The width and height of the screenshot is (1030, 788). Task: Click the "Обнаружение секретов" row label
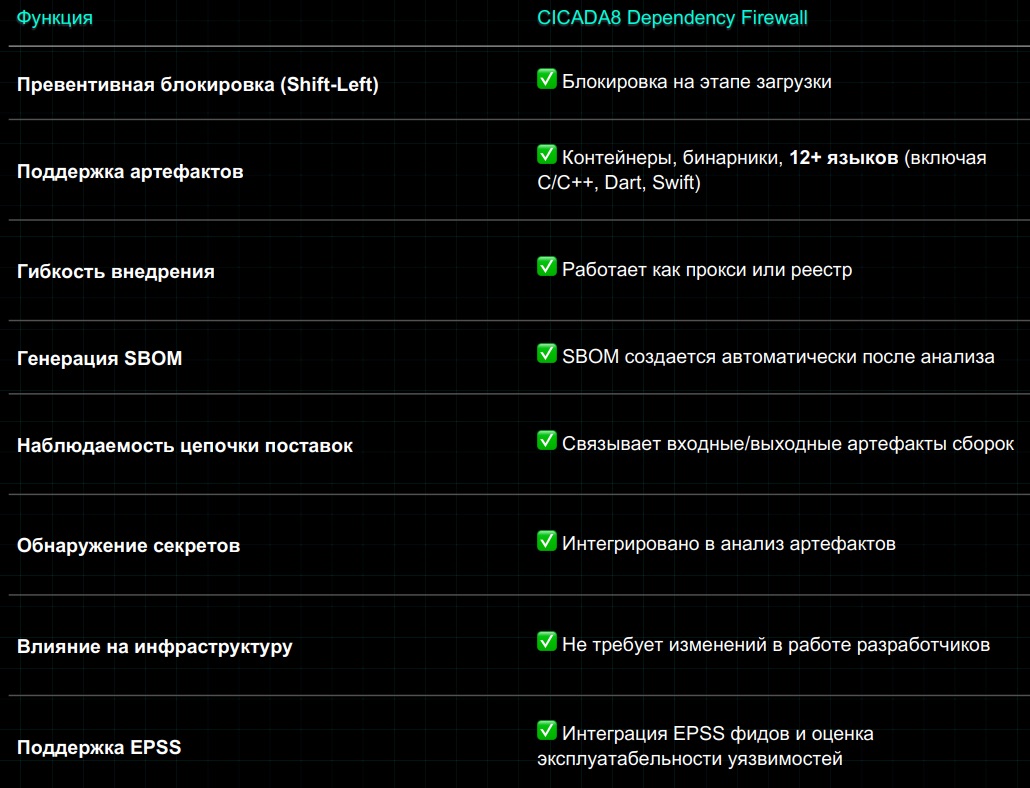coord(129,546)
